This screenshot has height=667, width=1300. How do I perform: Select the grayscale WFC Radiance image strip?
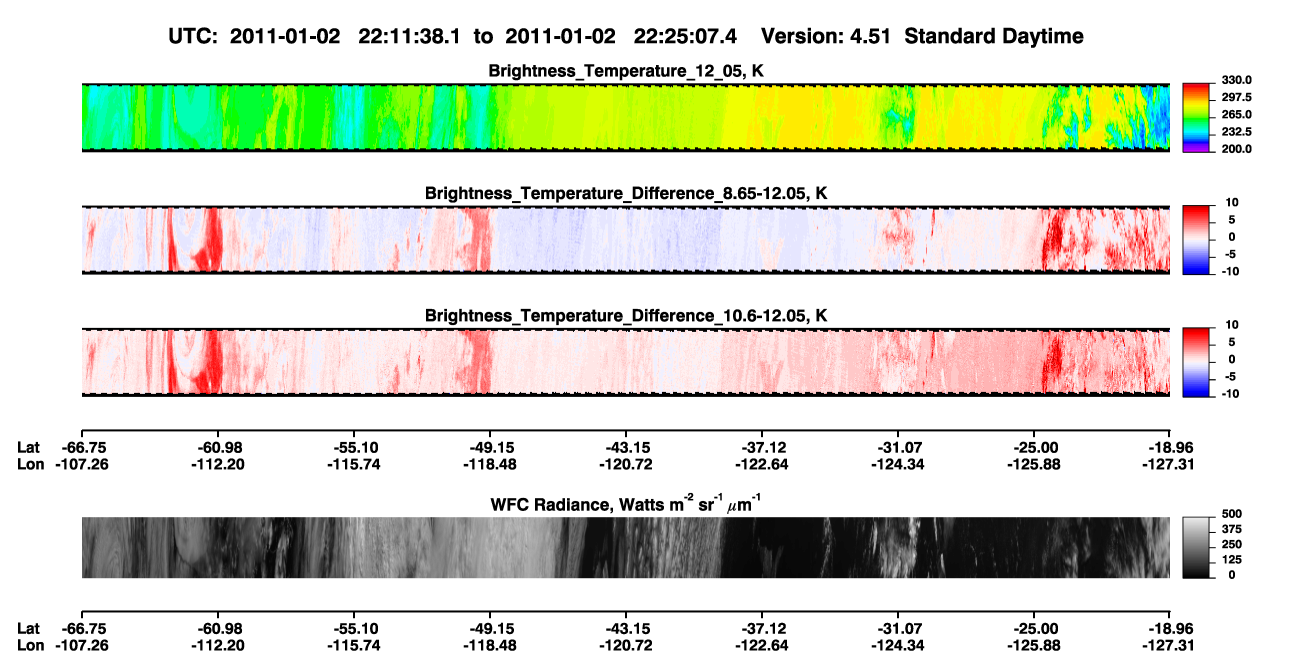[x=625, y=547]
